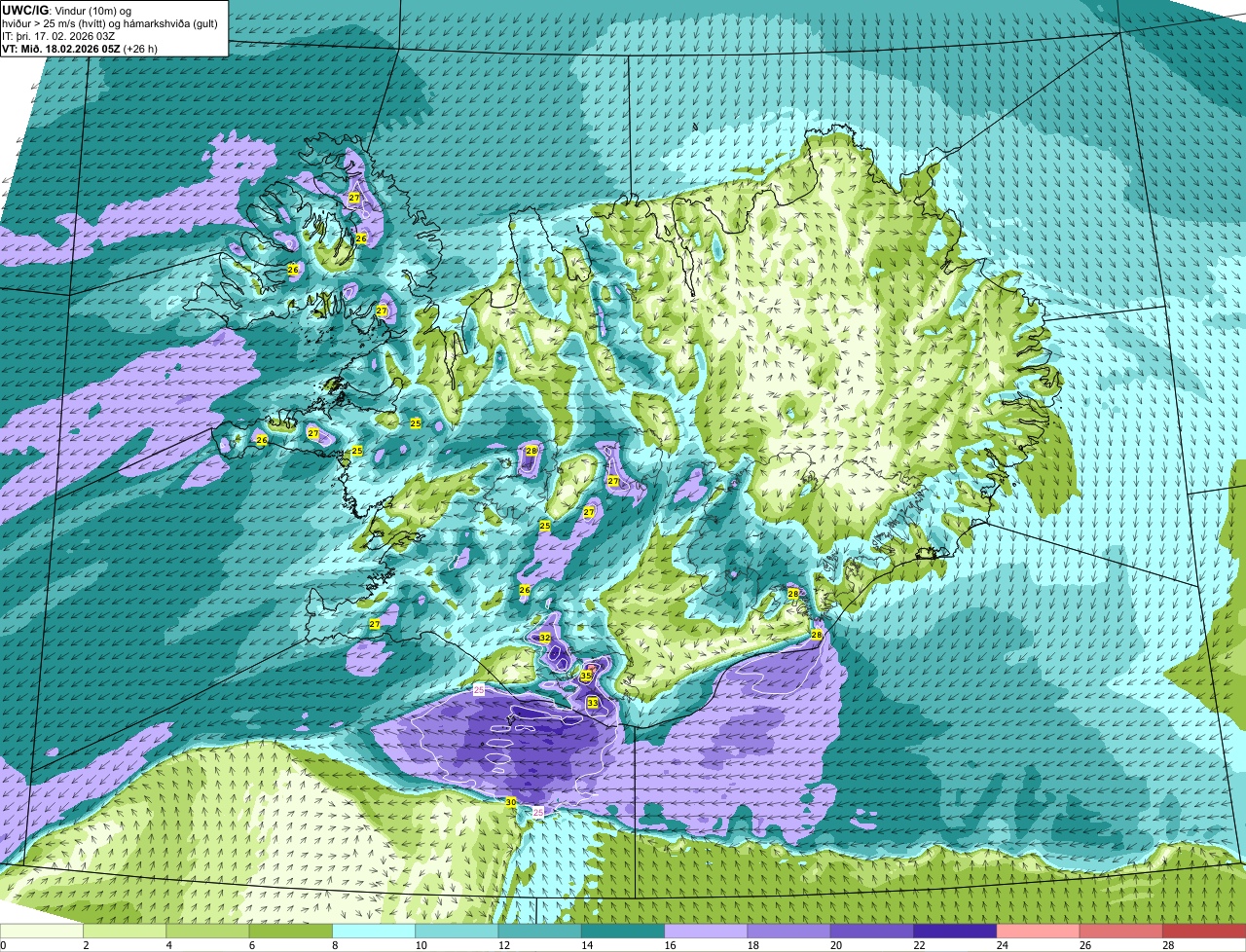This screenshot has width=1246, height=952.
Task: Pick the 20–22 m/s violet legend swatch
Action: [872, 932]
